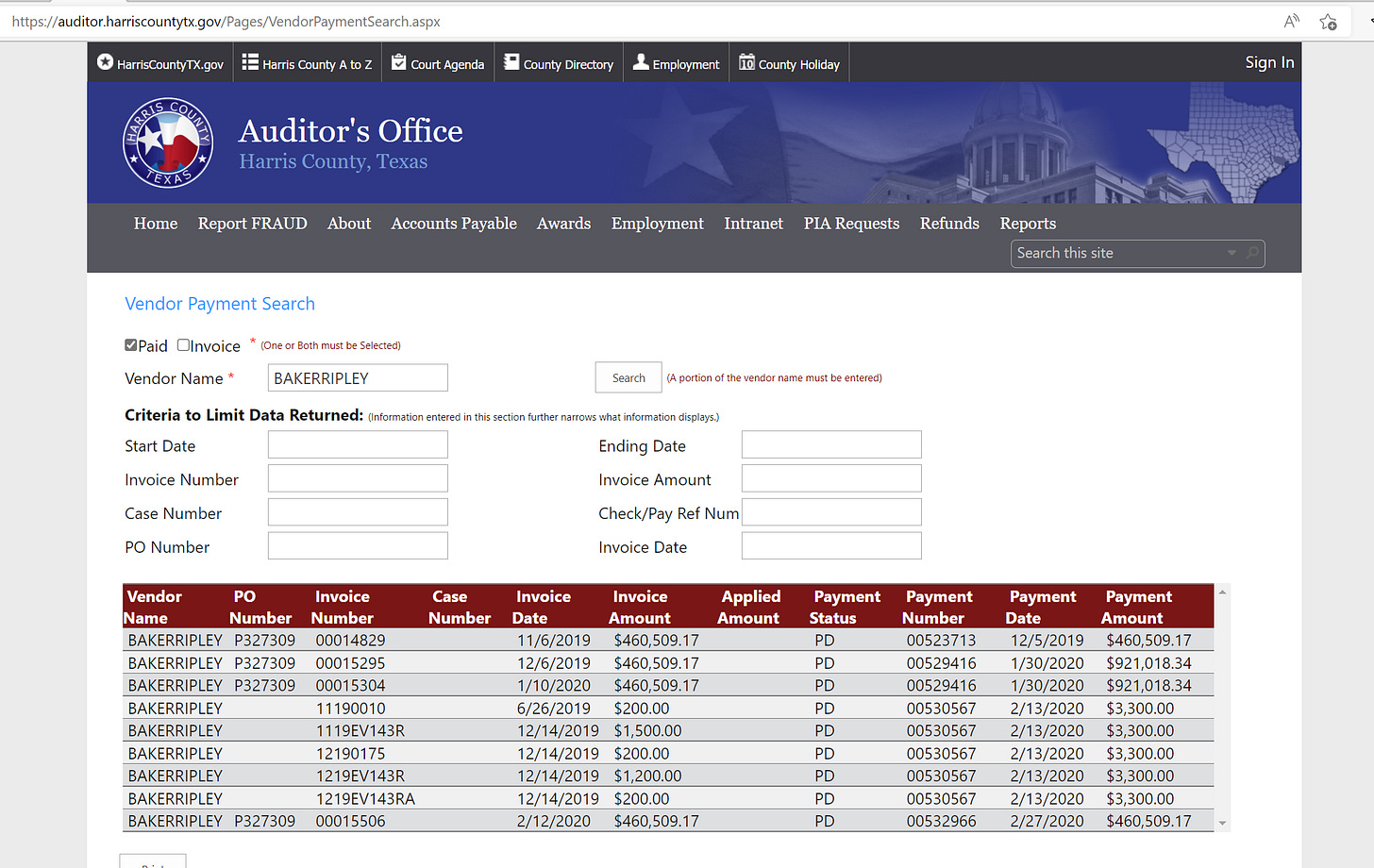Click the site search magnifier icon
Viewport: 1374px width, 868px height.
pyautogui.click(x=1252, y=253)
